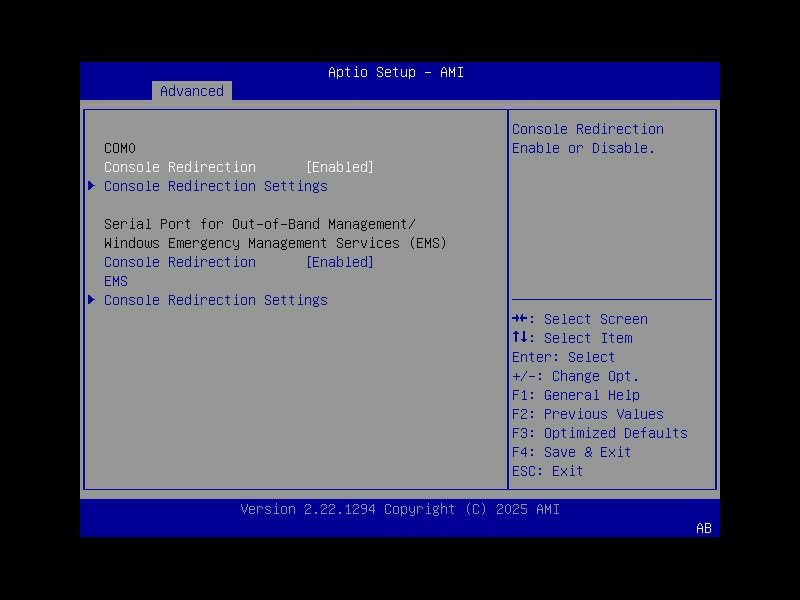
Task: Switch to the Advanced tab
Action: pyautogui.click(x=191, y=91)
